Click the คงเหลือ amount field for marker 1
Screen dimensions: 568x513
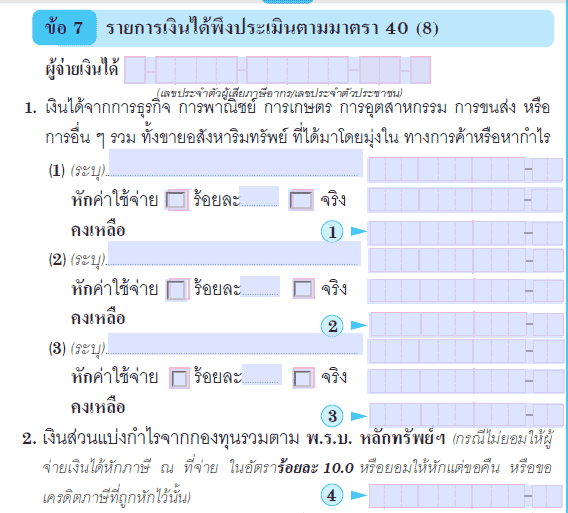[x=465, y=233]
